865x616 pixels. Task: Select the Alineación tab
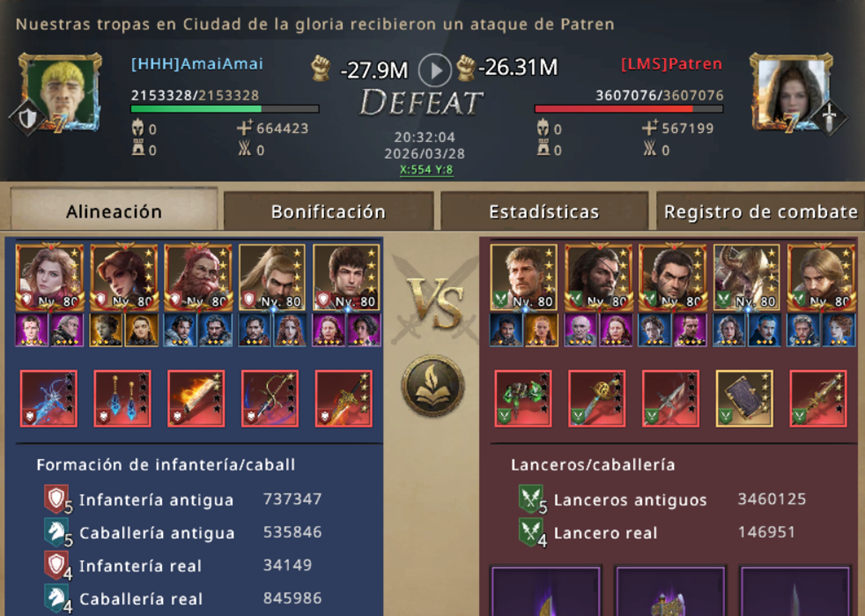[x=114, y=211]
